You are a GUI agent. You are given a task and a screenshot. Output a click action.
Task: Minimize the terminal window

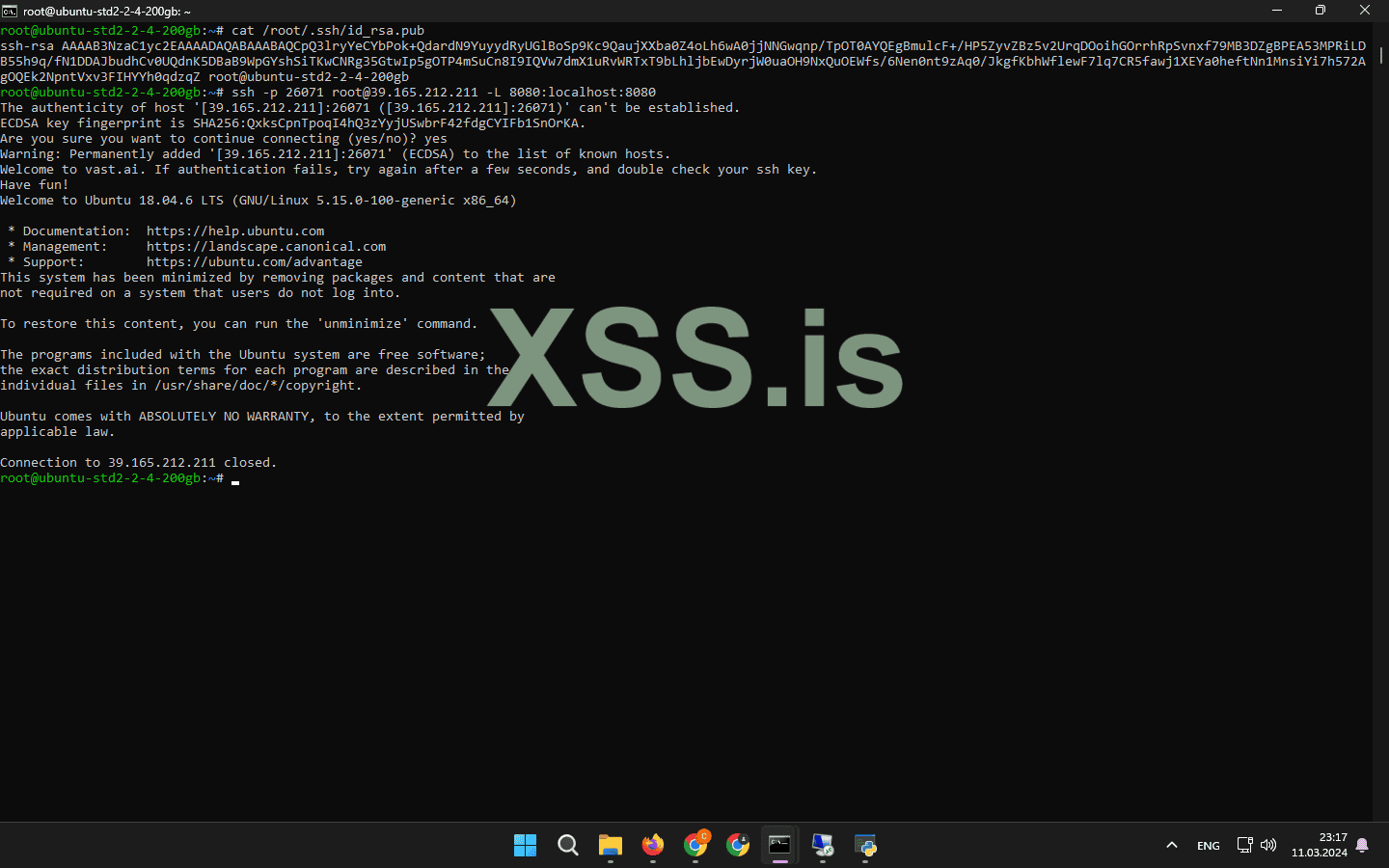tap(1277, 11)
